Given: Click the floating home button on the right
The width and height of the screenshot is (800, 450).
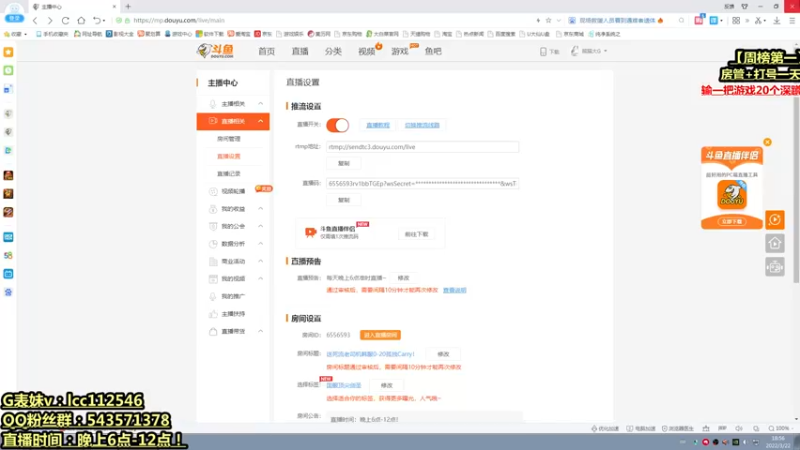Looking at the screenshot, I should point(774,243).
